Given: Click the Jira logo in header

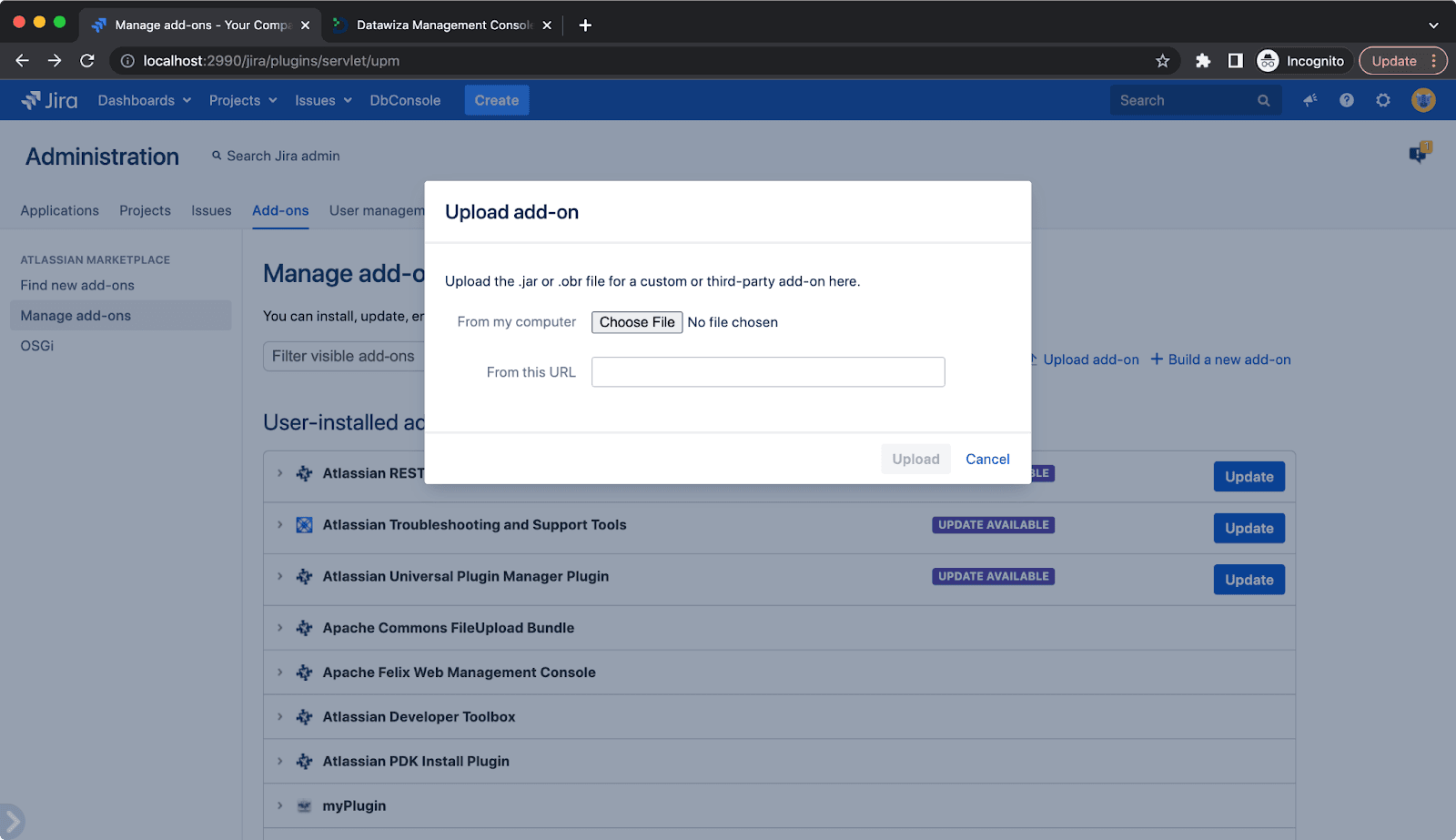Looking at the screenshot, I should click(x=49, y=100).
